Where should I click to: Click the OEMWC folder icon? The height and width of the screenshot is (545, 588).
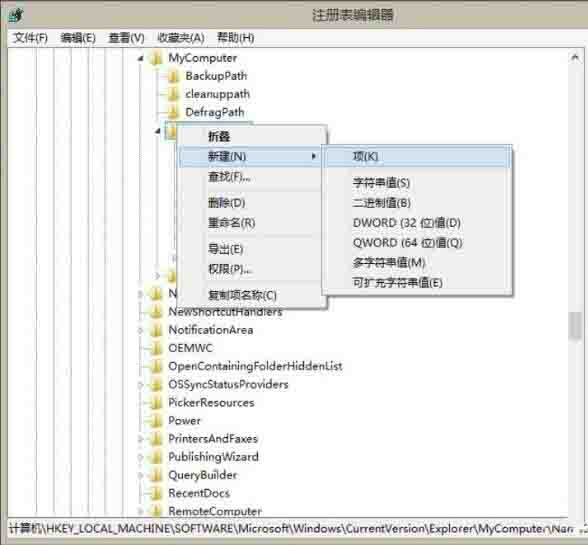[156, 348]
